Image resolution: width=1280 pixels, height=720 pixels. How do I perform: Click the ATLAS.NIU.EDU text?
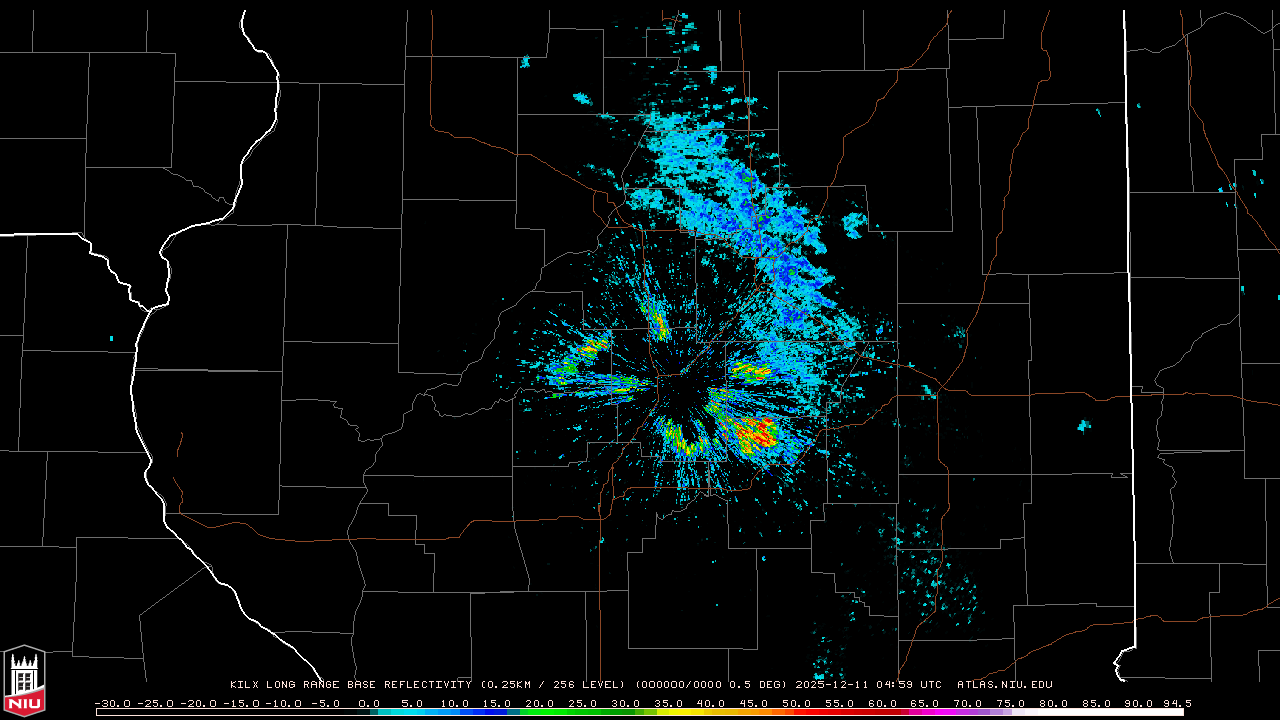tap(1004, 685)
